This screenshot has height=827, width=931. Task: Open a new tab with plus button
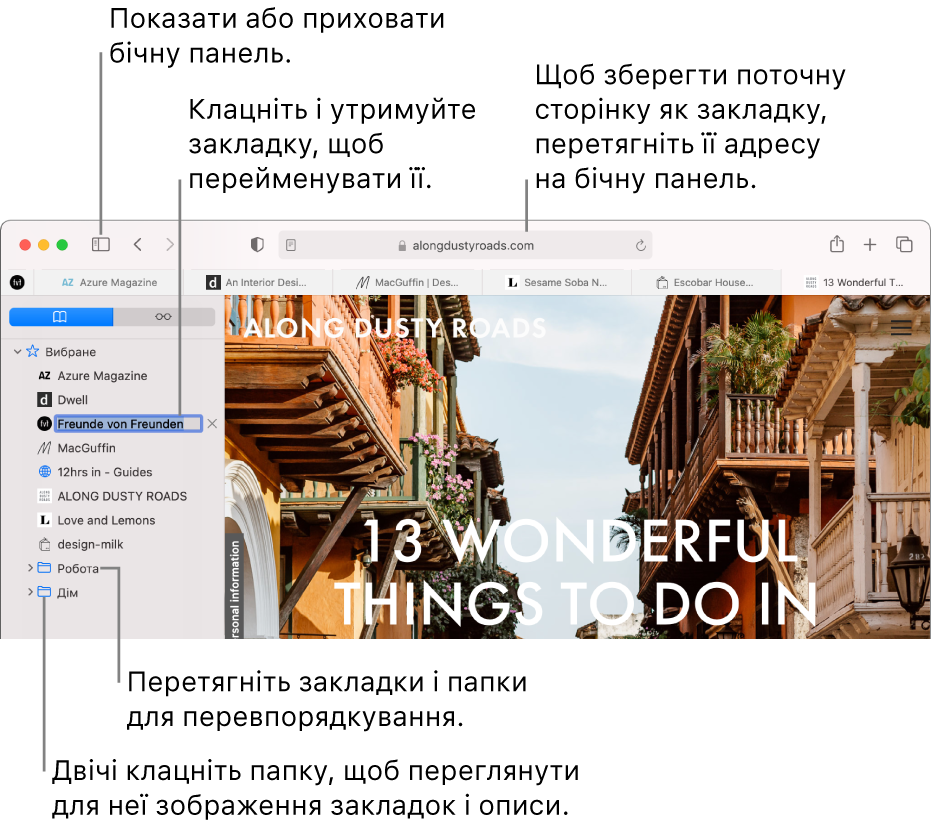click(870, 244)
